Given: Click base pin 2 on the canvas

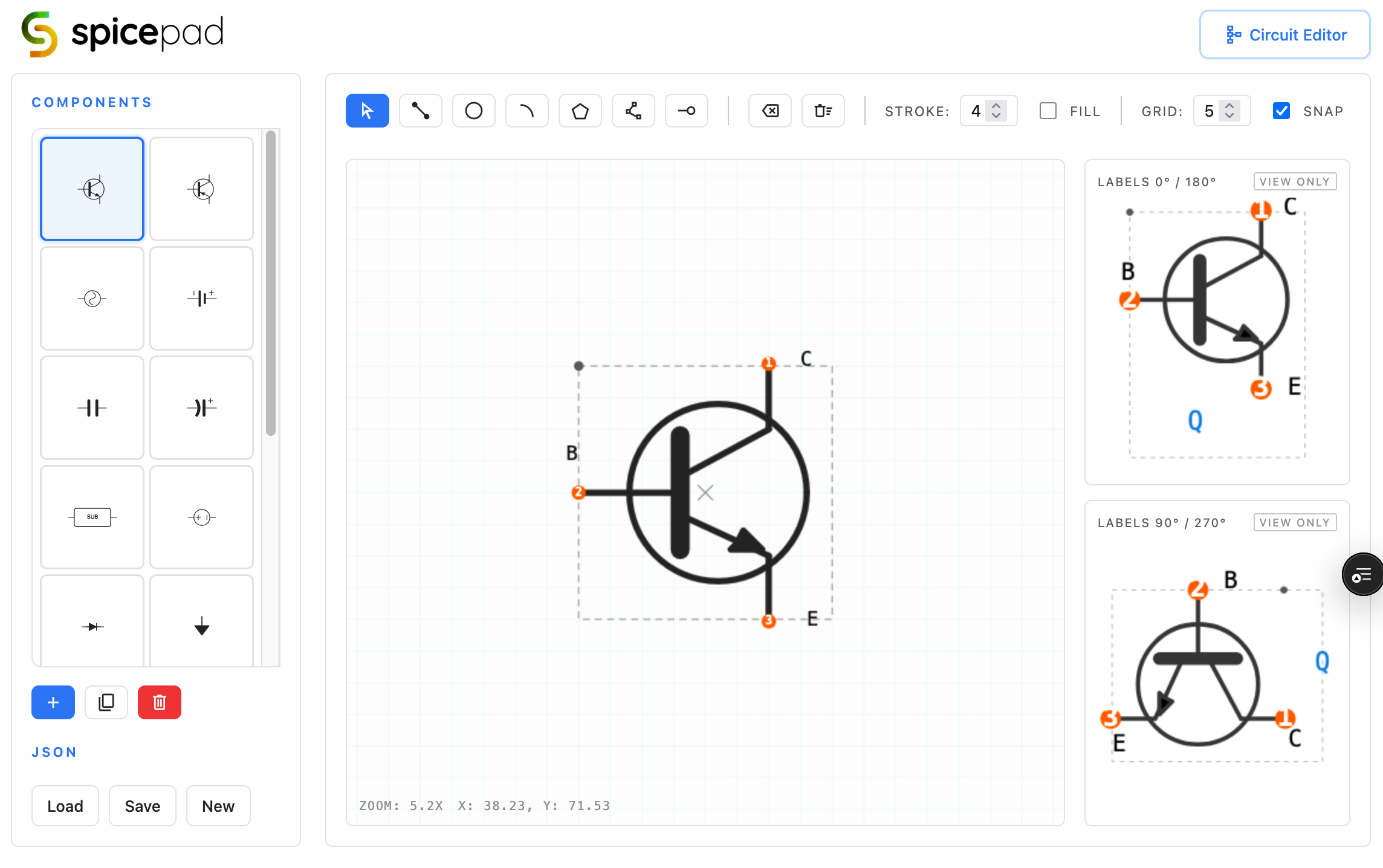Looking at the screenshot, I should (x=578, y=492).
